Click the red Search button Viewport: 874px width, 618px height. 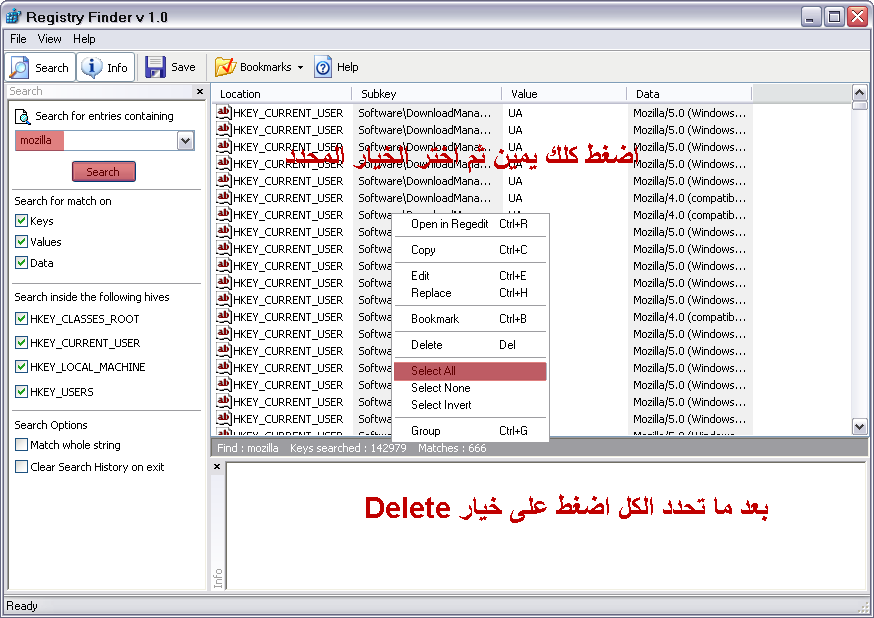(x=104, y=172)
